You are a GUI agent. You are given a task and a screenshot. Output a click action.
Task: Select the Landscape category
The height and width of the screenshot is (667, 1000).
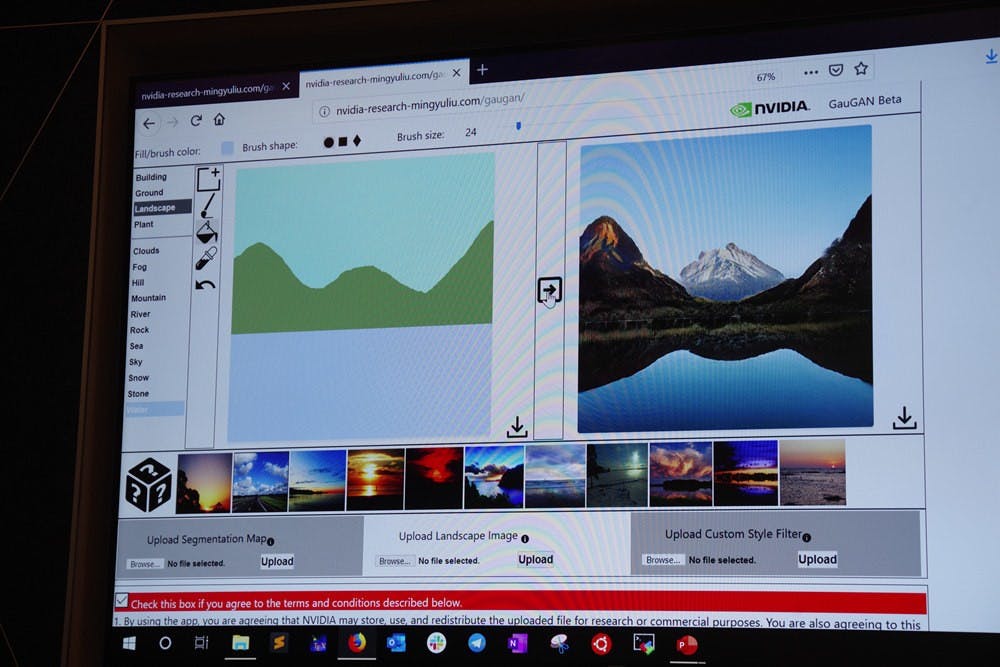tap(162, 208)
